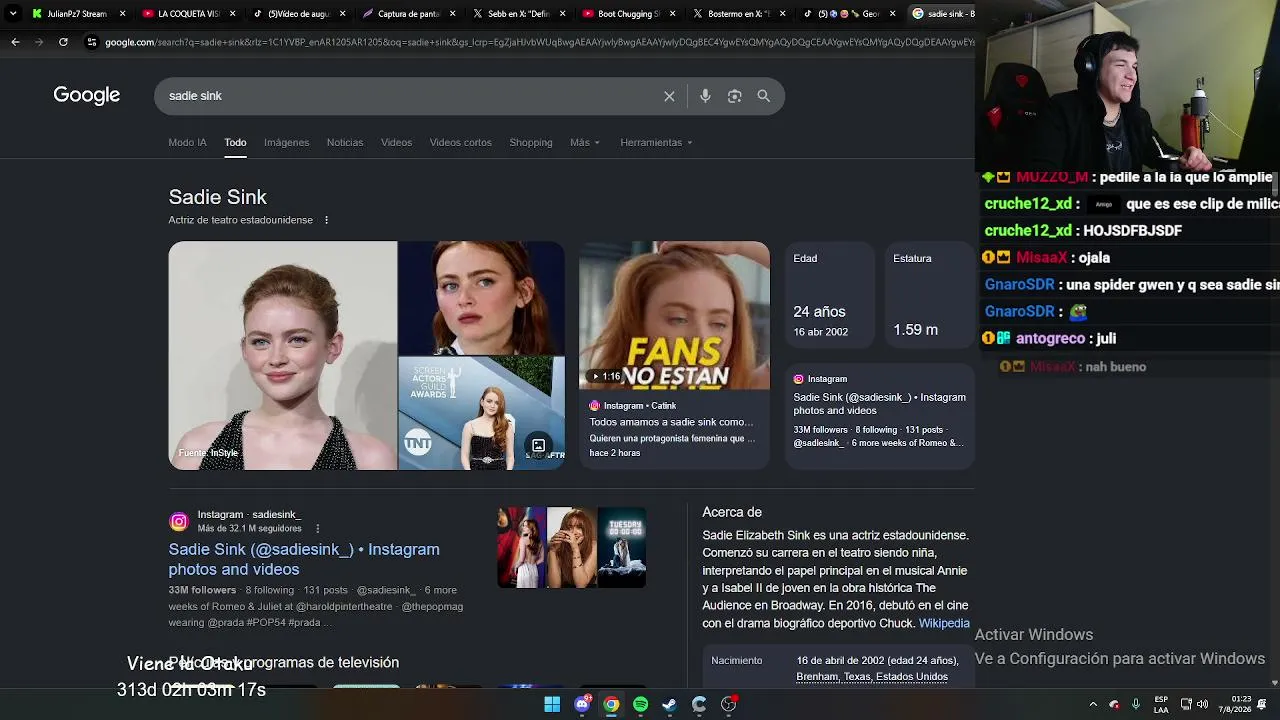Open the image gallery icon on the awards photo
1280x720 pixels.
point(538,446)
